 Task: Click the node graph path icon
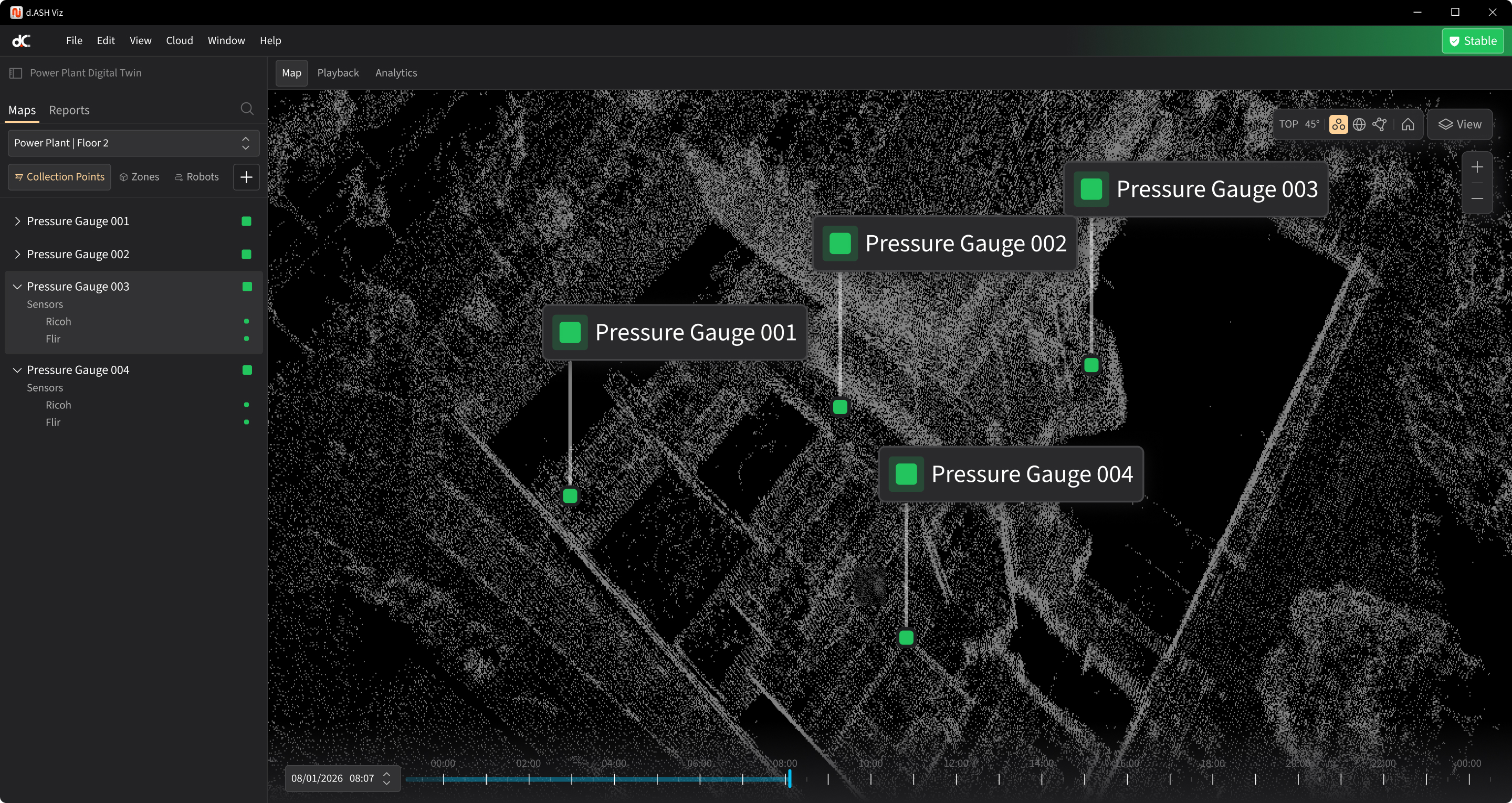click(x=1380, y=124)
